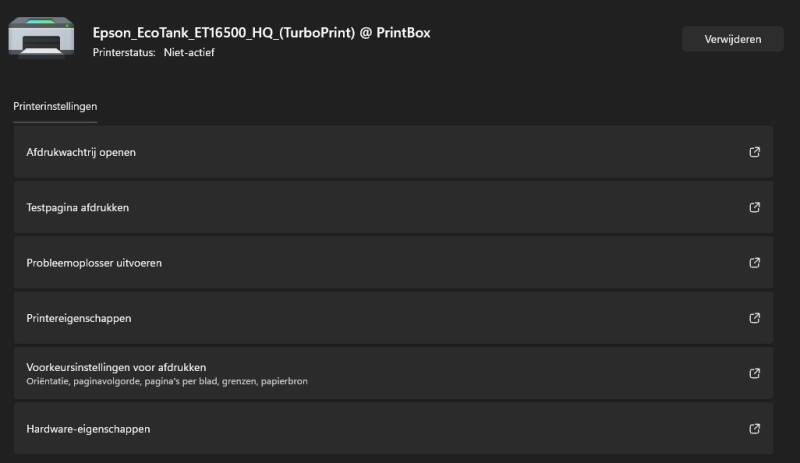Click the printer name heading text
The width and height of the screenshot is (800, 463).
tap(261, 32)
